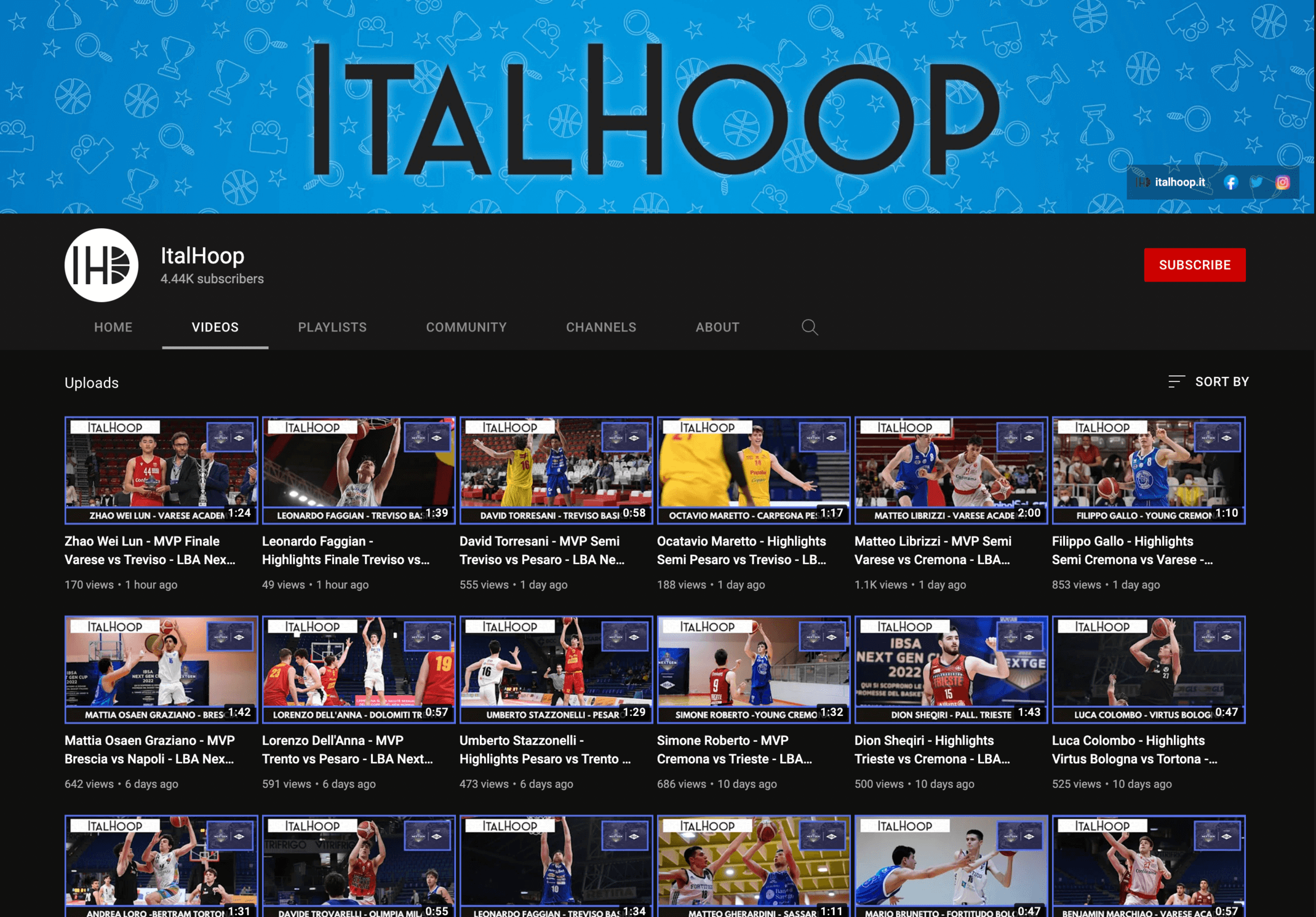Viewport: 1316px width, 917px height.
Task: Open the Sort By filter icon
Action: tap(1176, 382)
